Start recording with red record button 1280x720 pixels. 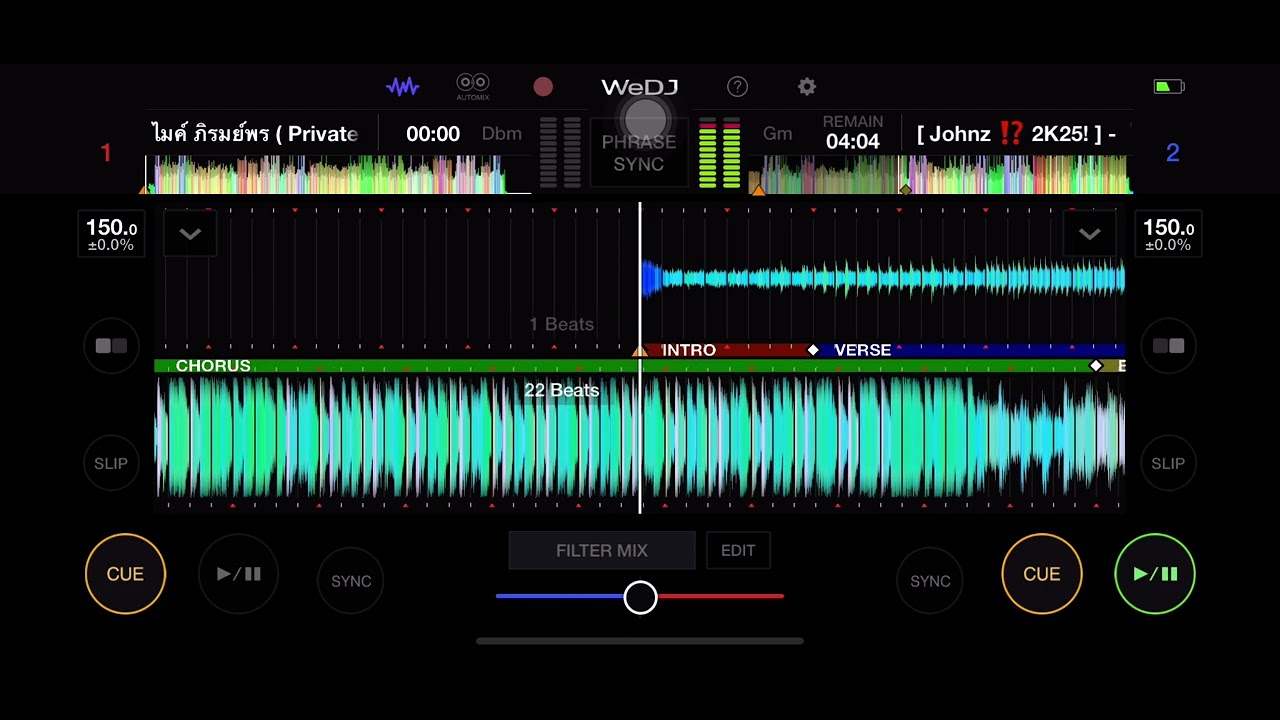click(x=543, y=87)
